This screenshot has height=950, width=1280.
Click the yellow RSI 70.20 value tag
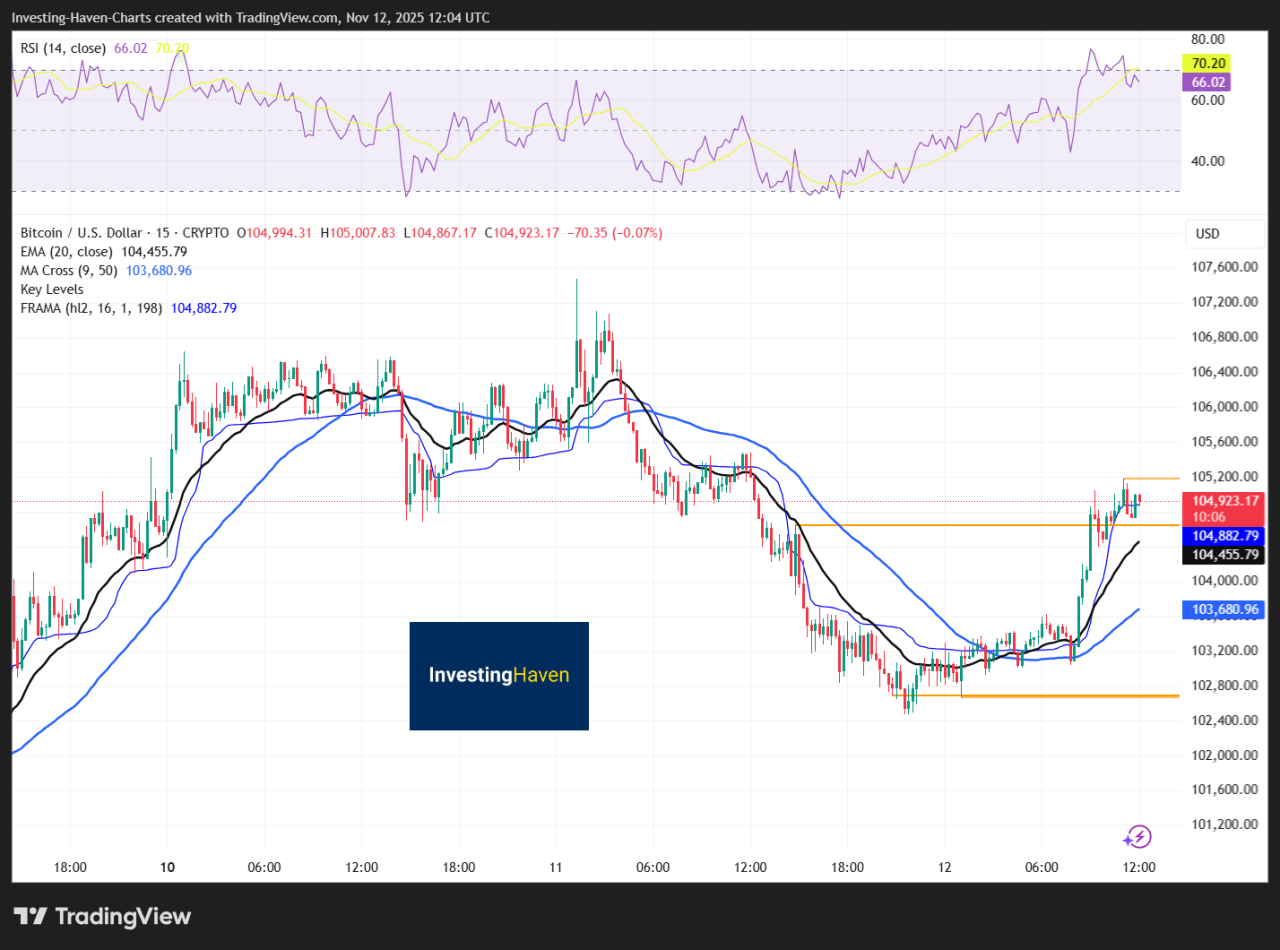1205,62
